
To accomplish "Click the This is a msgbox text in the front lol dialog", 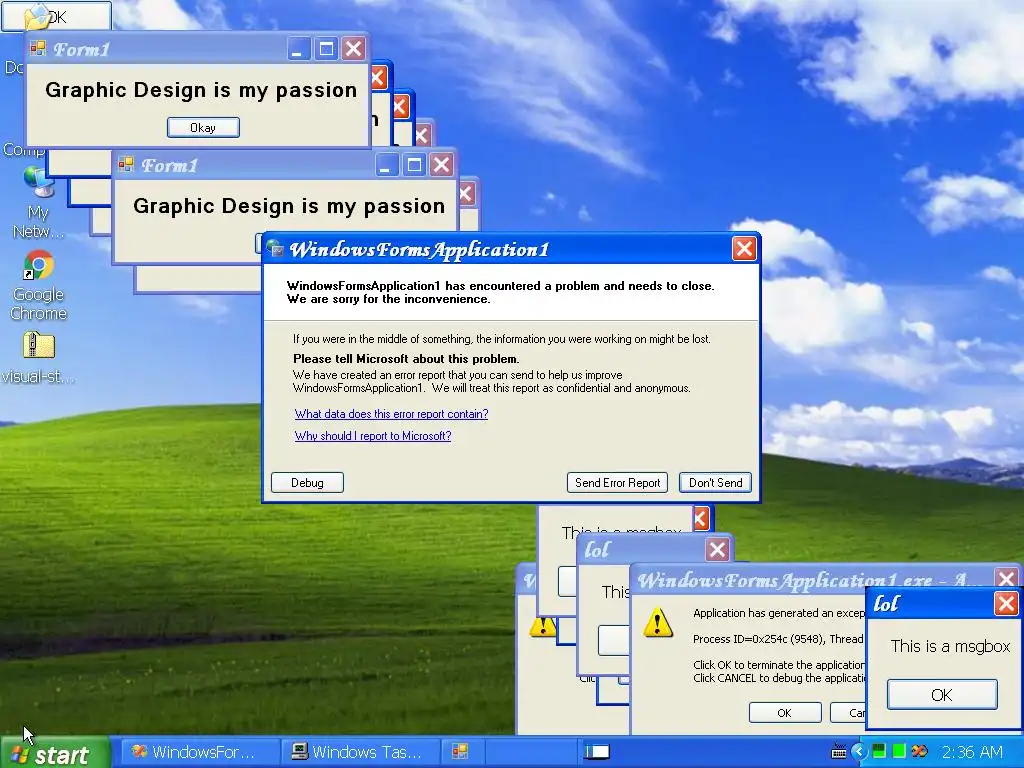I will click(x=950, y=646).
